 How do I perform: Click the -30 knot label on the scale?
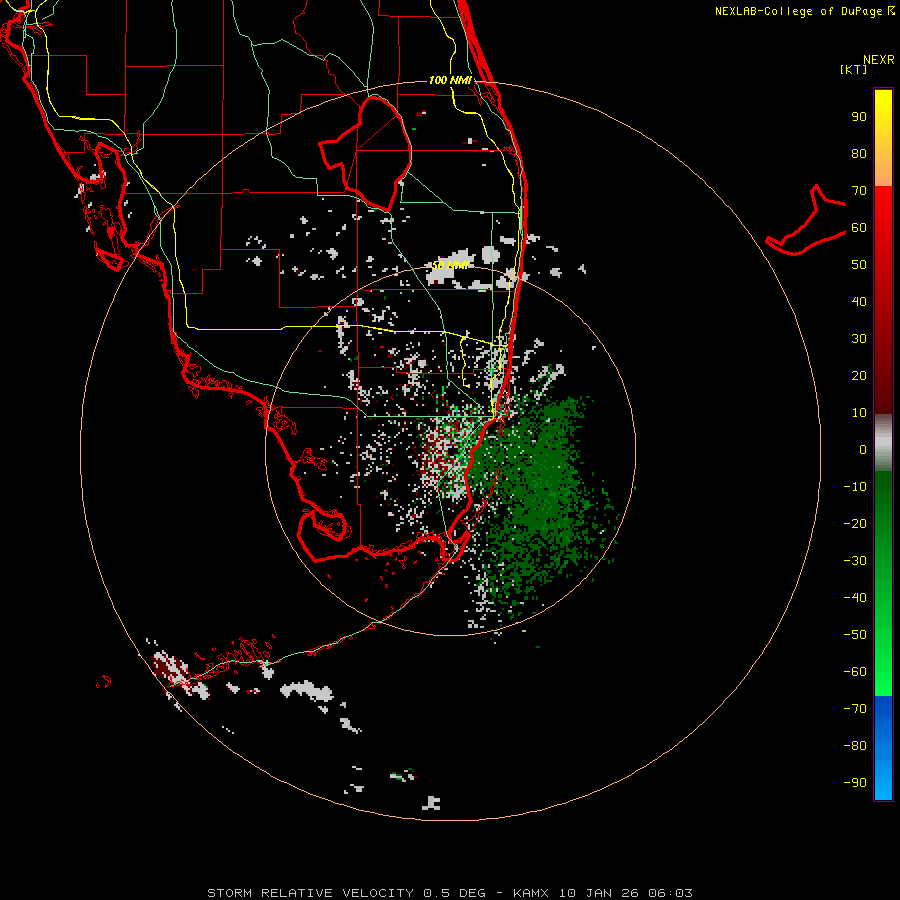tap(855, 561)
